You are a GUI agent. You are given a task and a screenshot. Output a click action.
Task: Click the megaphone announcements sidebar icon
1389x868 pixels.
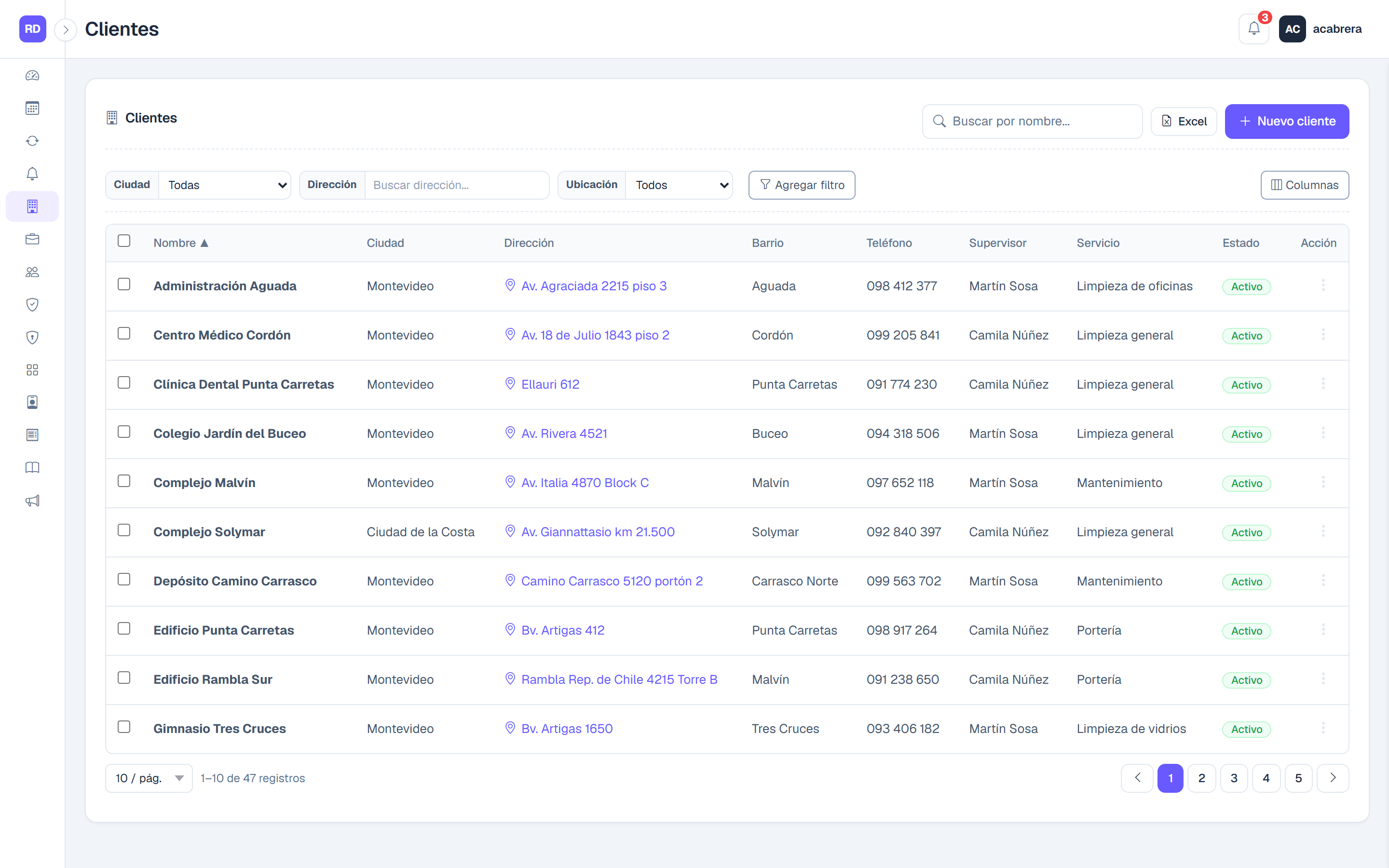click(x=32, y=501)
